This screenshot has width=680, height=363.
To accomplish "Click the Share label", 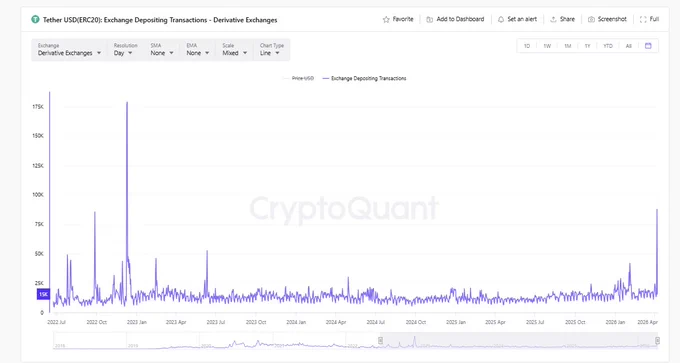I will tap(567, 20).
